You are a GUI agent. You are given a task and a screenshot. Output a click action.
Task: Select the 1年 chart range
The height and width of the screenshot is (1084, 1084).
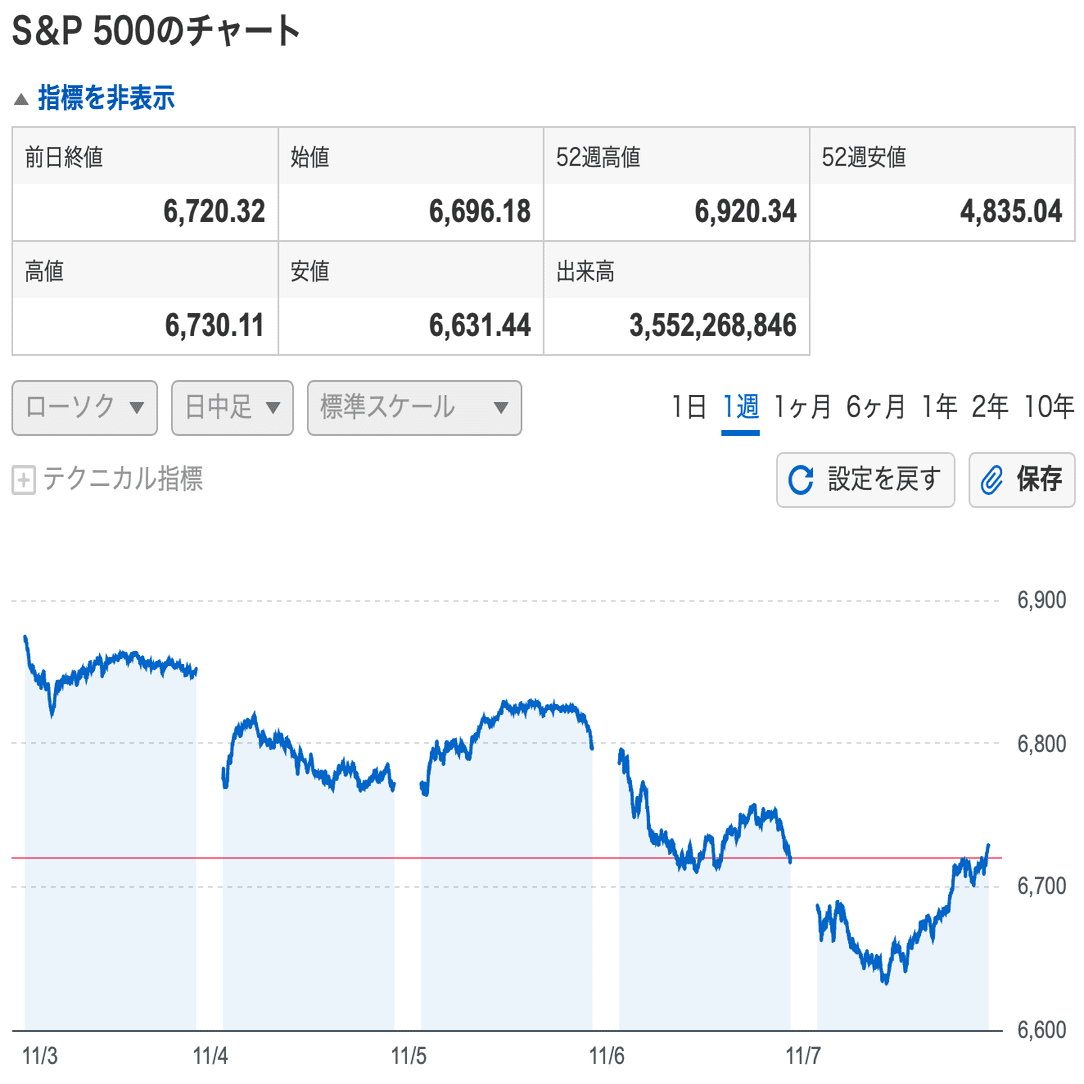click(x=939, y=407)
